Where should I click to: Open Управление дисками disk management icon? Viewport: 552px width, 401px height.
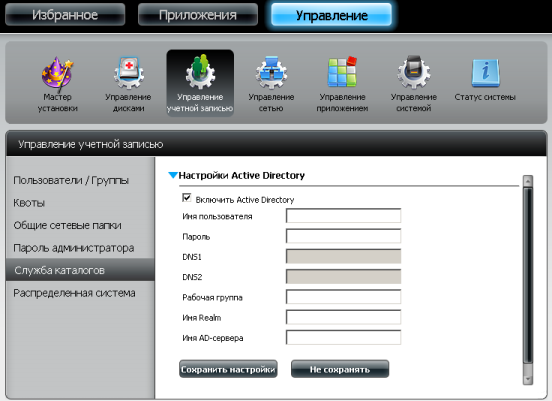[x=128, y=73]
